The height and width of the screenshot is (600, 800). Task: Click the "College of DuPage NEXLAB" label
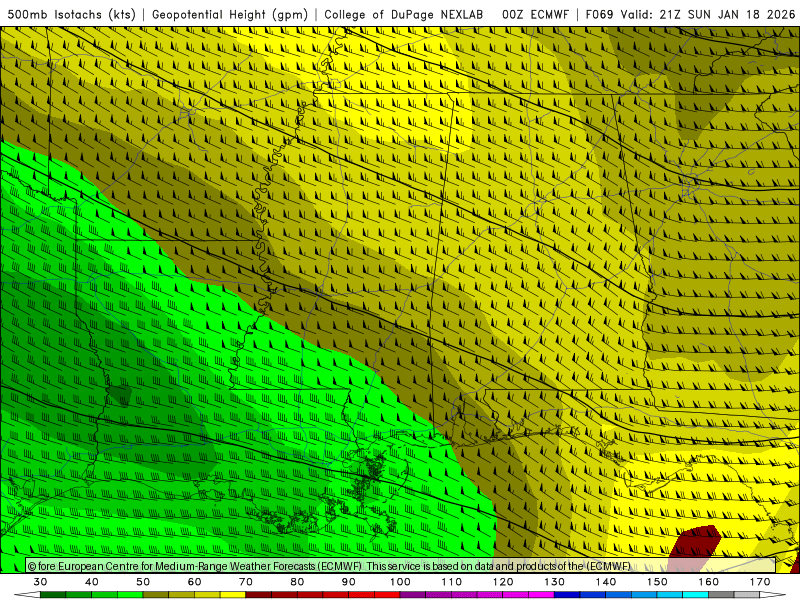point(404,15)
